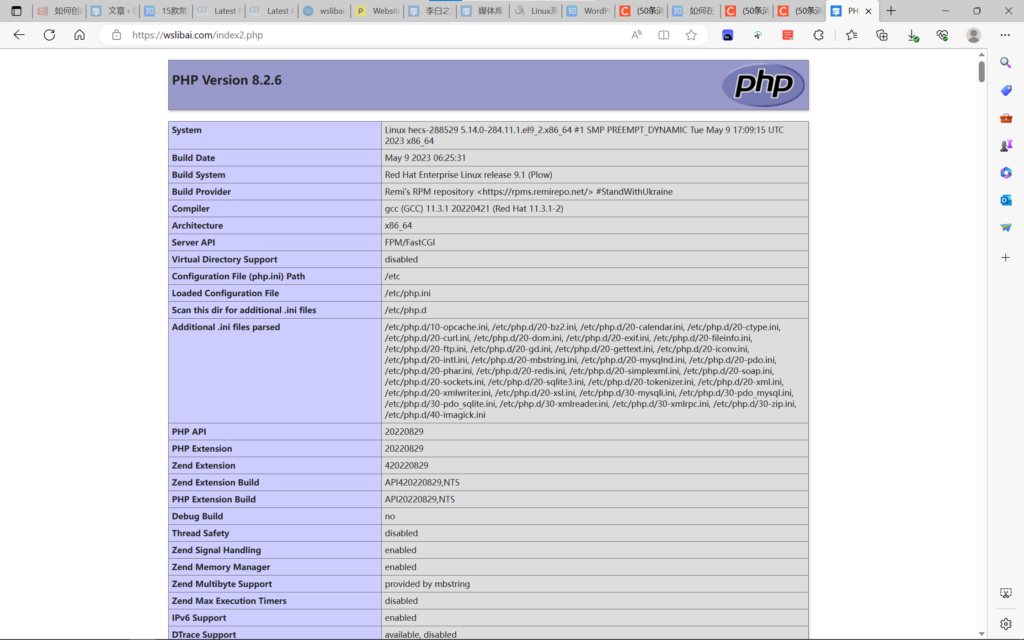Open Collections icon in toolbar
Image resolution: width=1024 pixels, height=640 pixels.
(881, 35)
